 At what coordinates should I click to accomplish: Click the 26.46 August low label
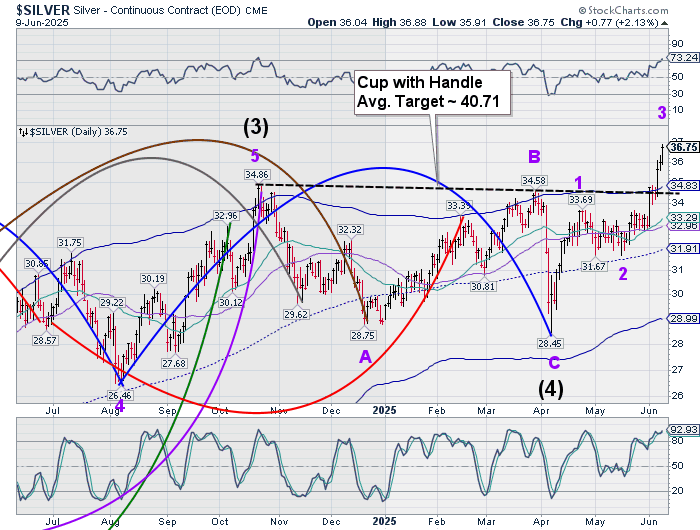pyautogui.click(x=119, y=395)
